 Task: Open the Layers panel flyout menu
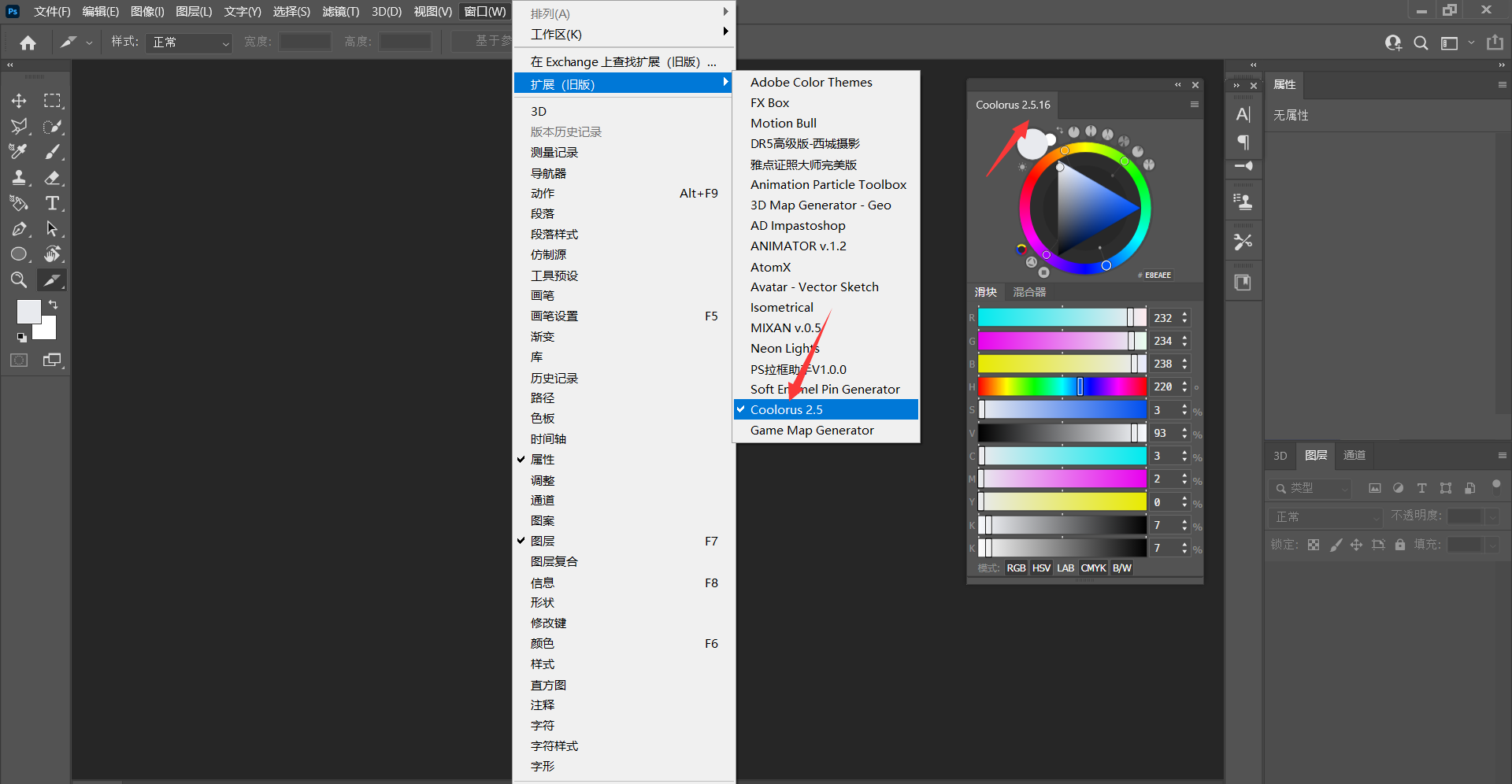pos(1503,455)
